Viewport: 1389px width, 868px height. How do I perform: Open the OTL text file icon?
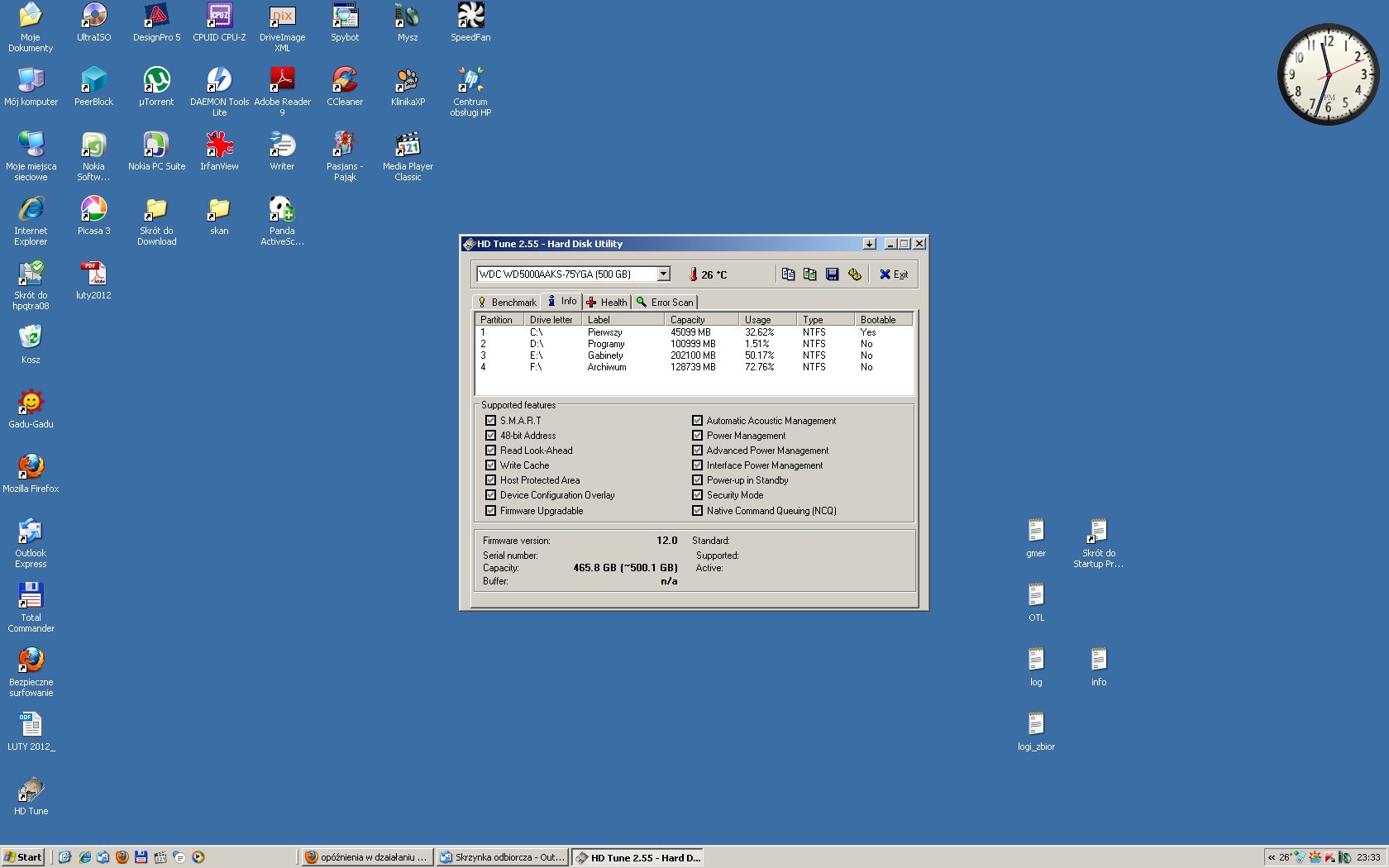[1036, 603]
